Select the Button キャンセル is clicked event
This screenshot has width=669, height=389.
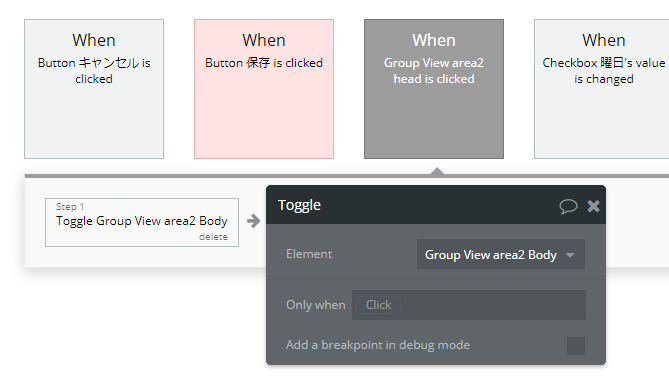(94, 89)
